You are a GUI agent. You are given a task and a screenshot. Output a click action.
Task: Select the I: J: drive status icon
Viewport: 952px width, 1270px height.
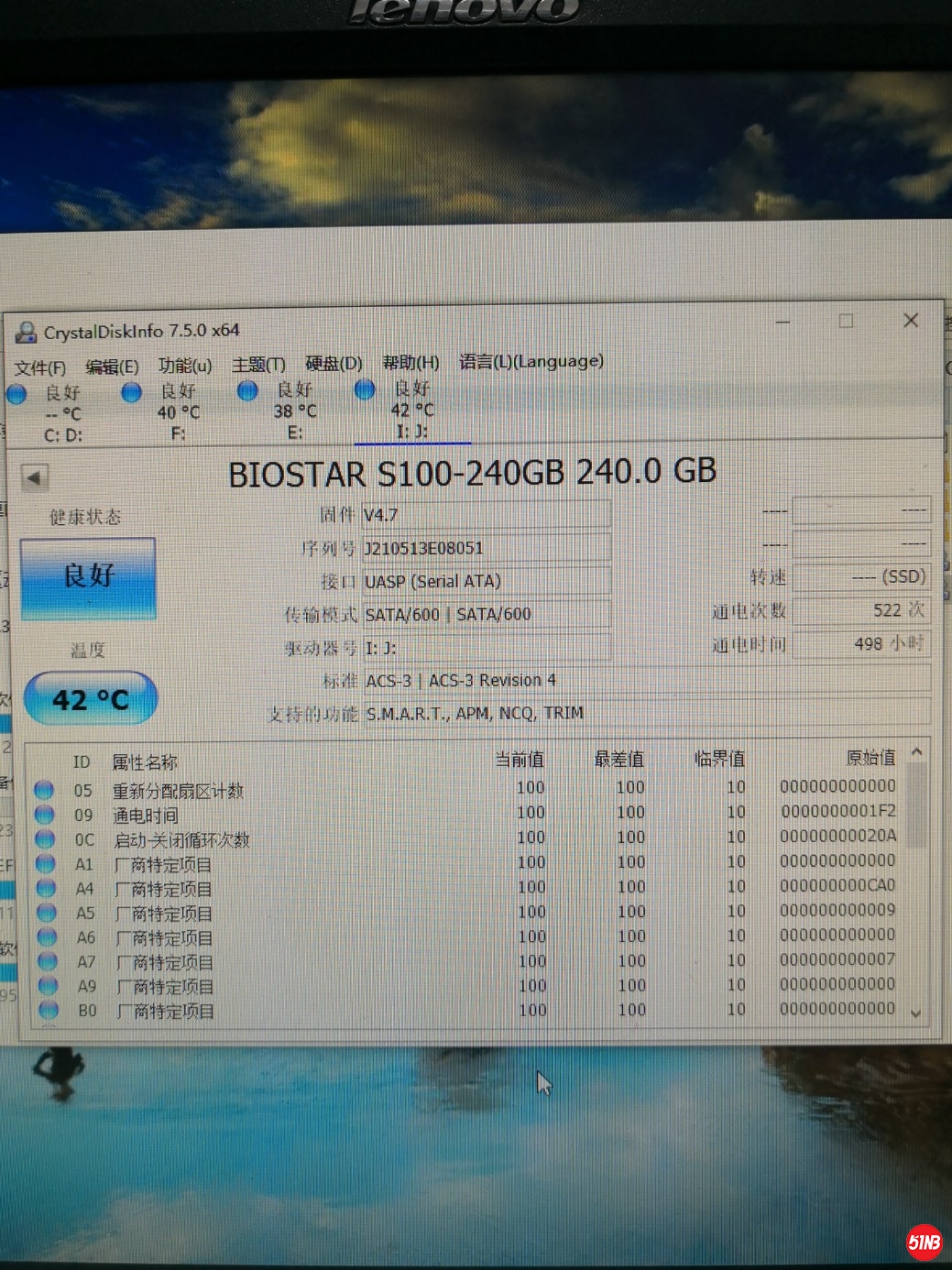[365, 389]
